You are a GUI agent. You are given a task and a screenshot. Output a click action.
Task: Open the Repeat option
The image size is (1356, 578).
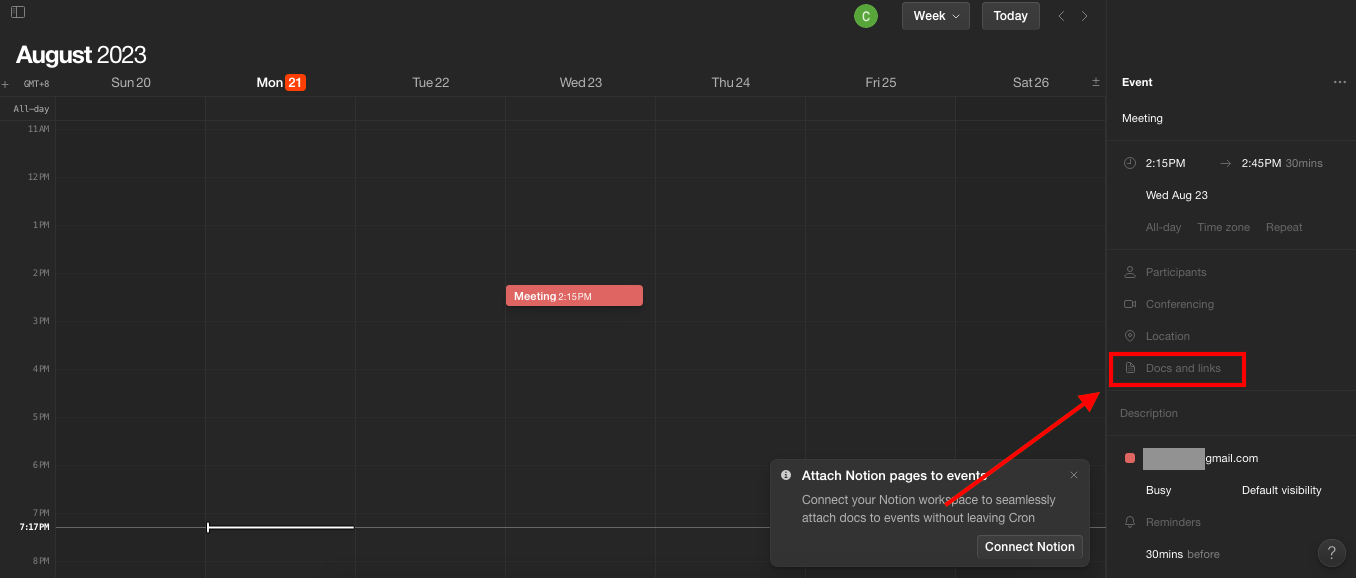coord(1284,227)
